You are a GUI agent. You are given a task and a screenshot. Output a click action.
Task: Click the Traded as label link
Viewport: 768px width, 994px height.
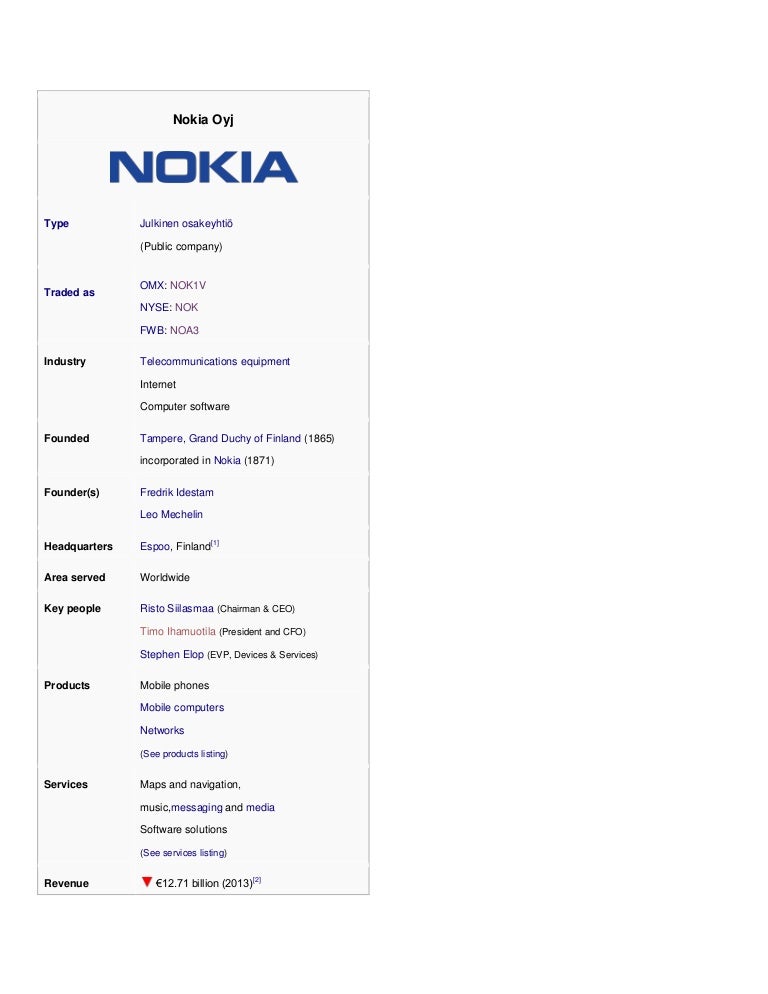(x=69, y=293)
